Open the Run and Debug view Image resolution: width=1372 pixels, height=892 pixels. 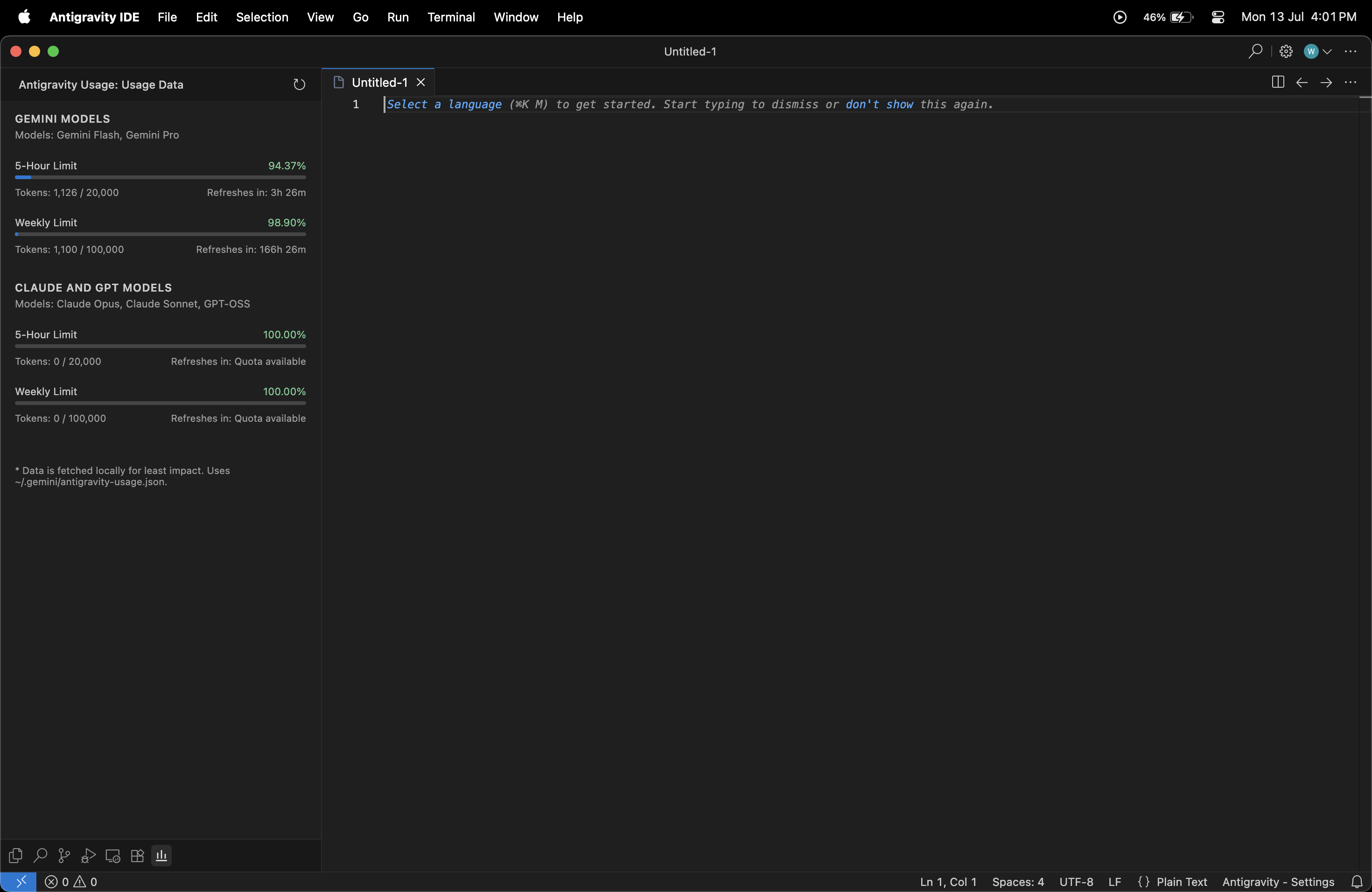pos(88,856)
